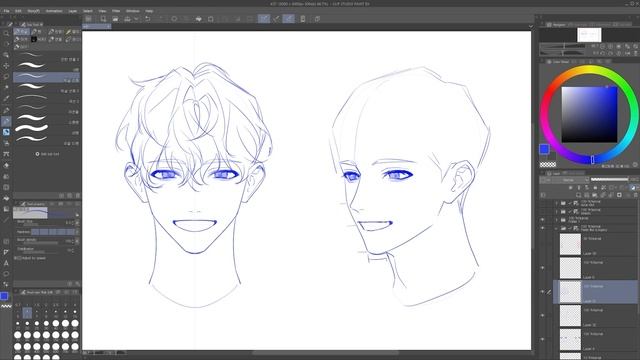Select the transparent color checkered swatch under tool palette
Image resolution: width=640 pixels, height=360 pixels.
6,306
